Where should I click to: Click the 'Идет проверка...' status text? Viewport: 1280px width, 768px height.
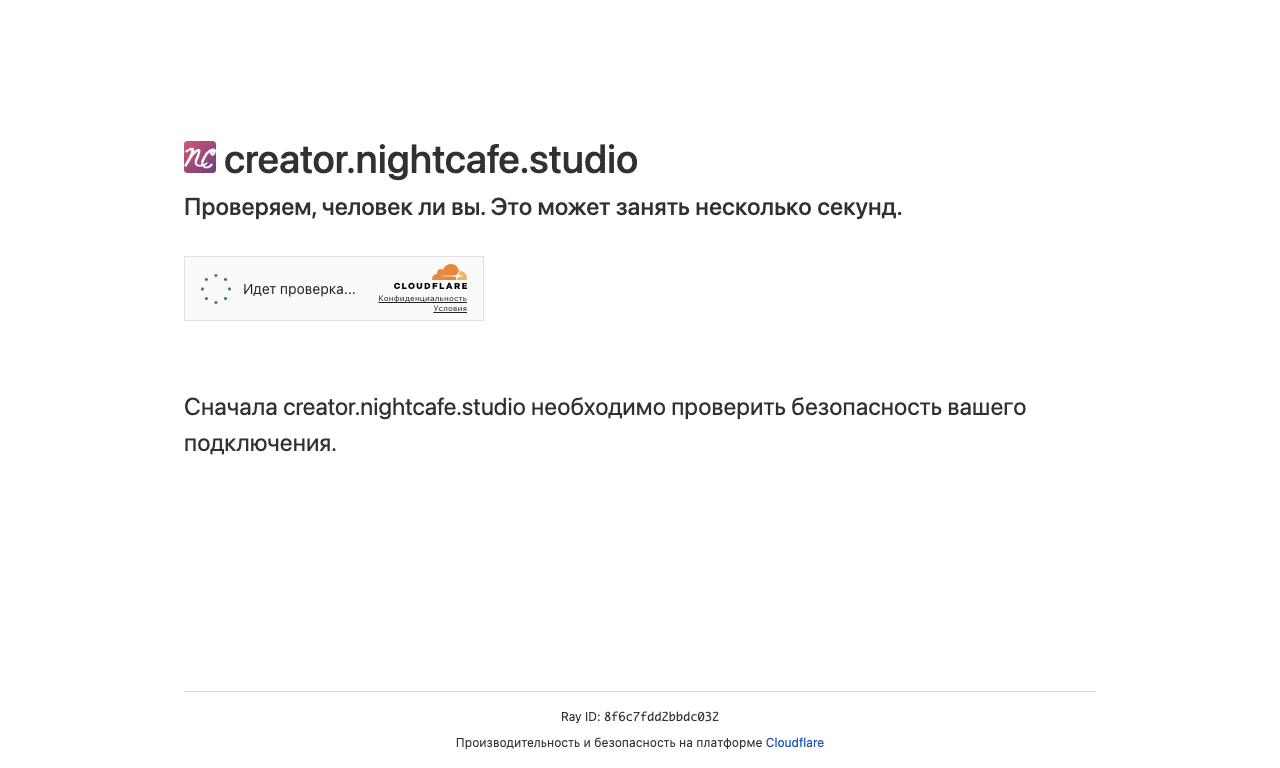[299, 289]
